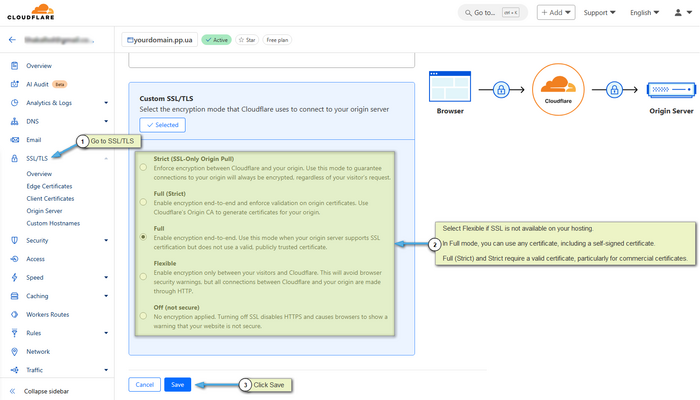Click the Free plan badge
The image size is (700, 400).
coord(277,40)
